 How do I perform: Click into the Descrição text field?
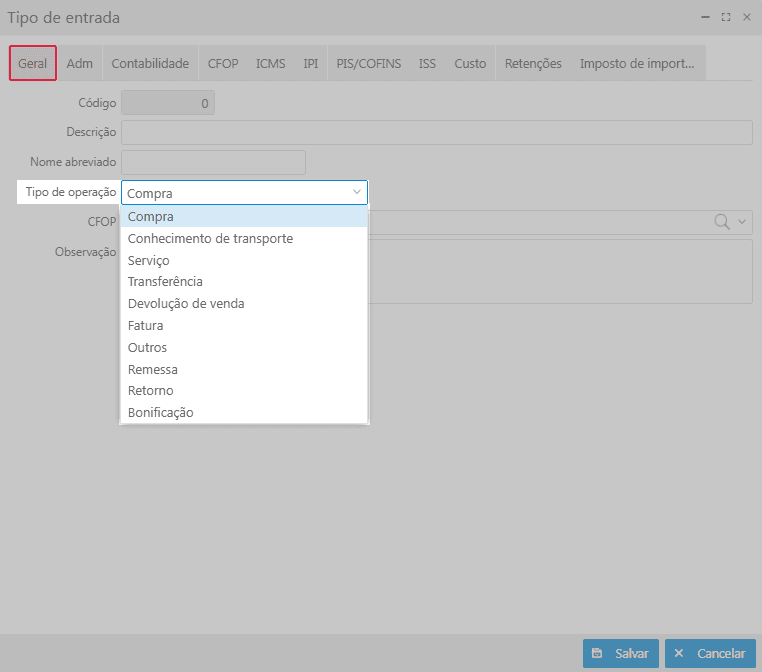pos(436,133)
